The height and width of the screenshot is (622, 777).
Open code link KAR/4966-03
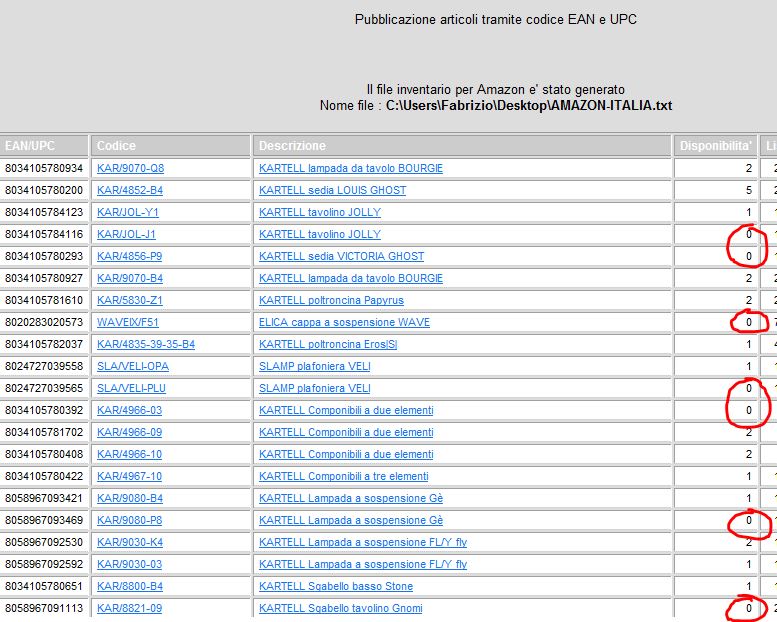click(x=129, y=410)
